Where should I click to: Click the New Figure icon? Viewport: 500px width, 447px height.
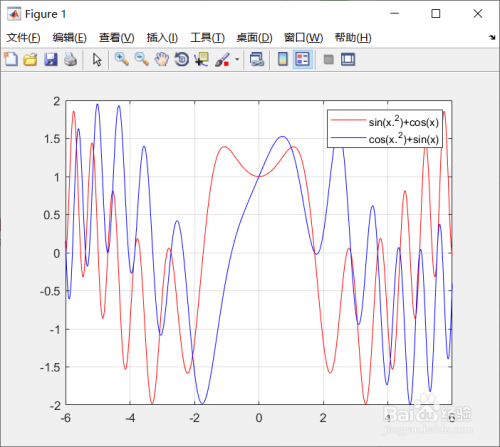[x=11, y=60]
